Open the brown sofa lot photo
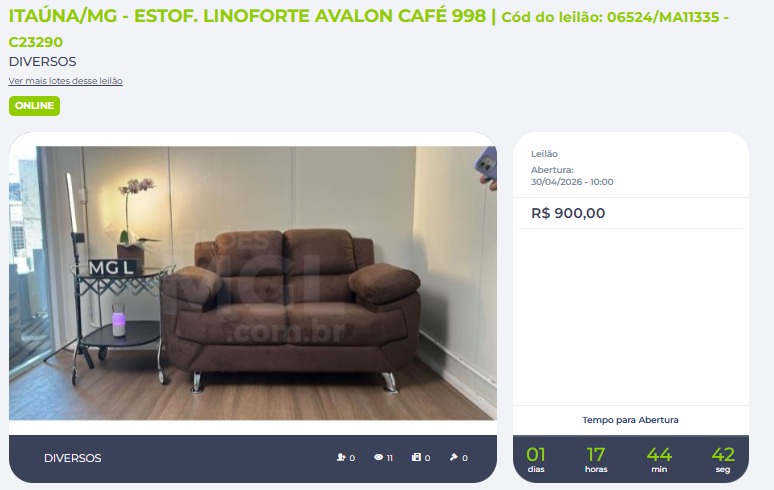The height and width of the screenshot is (490, 774). point(253,283)
